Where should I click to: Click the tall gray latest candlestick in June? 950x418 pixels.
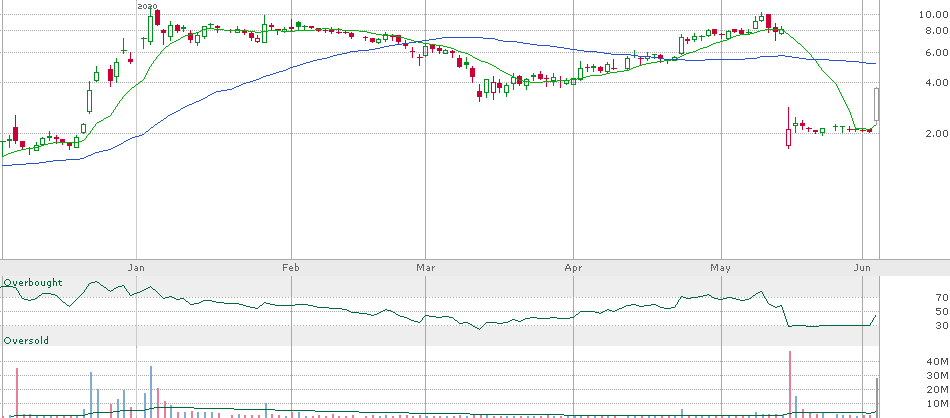click(876, 104)
